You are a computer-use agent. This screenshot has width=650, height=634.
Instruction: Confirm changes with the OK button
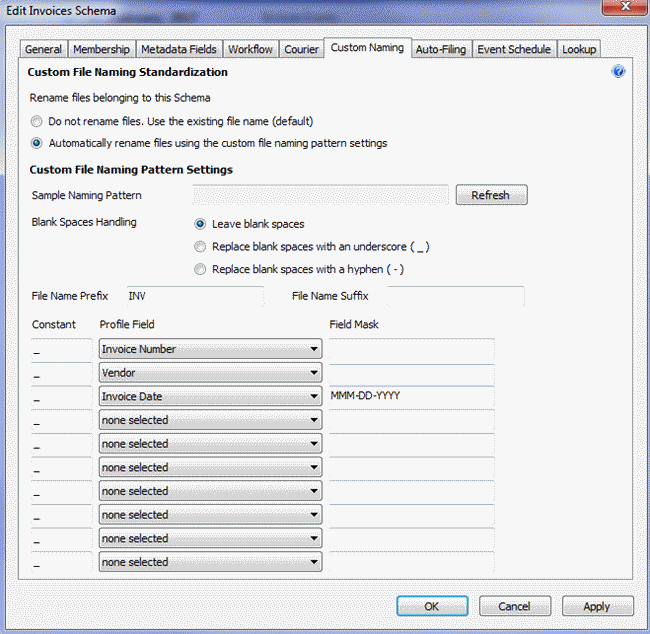tap(432, 606)
